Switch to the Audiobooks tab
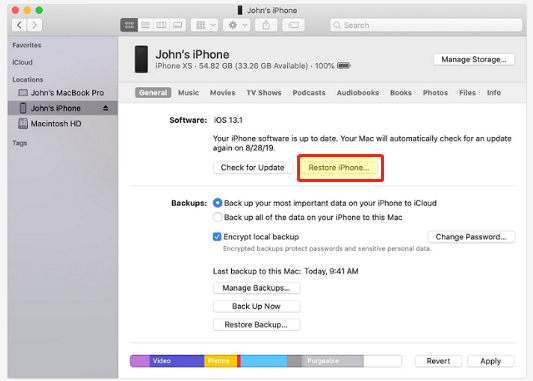Screen dimensions: 533x381 [358, 92]
